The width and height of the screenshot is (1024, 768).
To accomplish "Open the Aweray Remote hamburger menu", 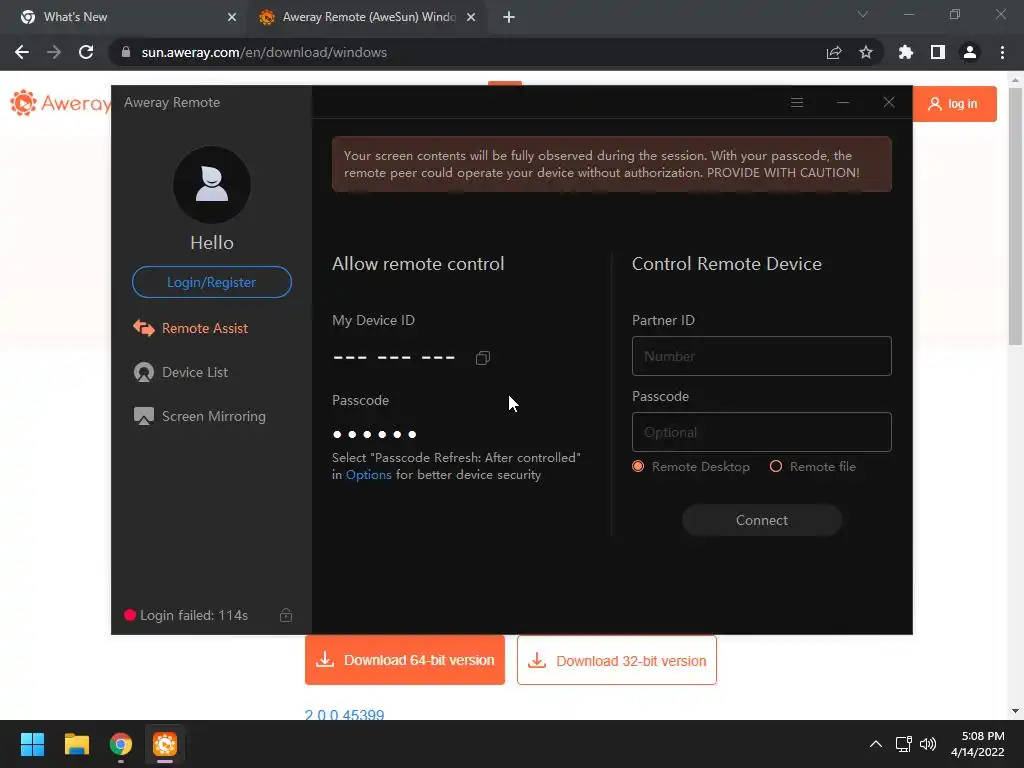I will point(797,103).
